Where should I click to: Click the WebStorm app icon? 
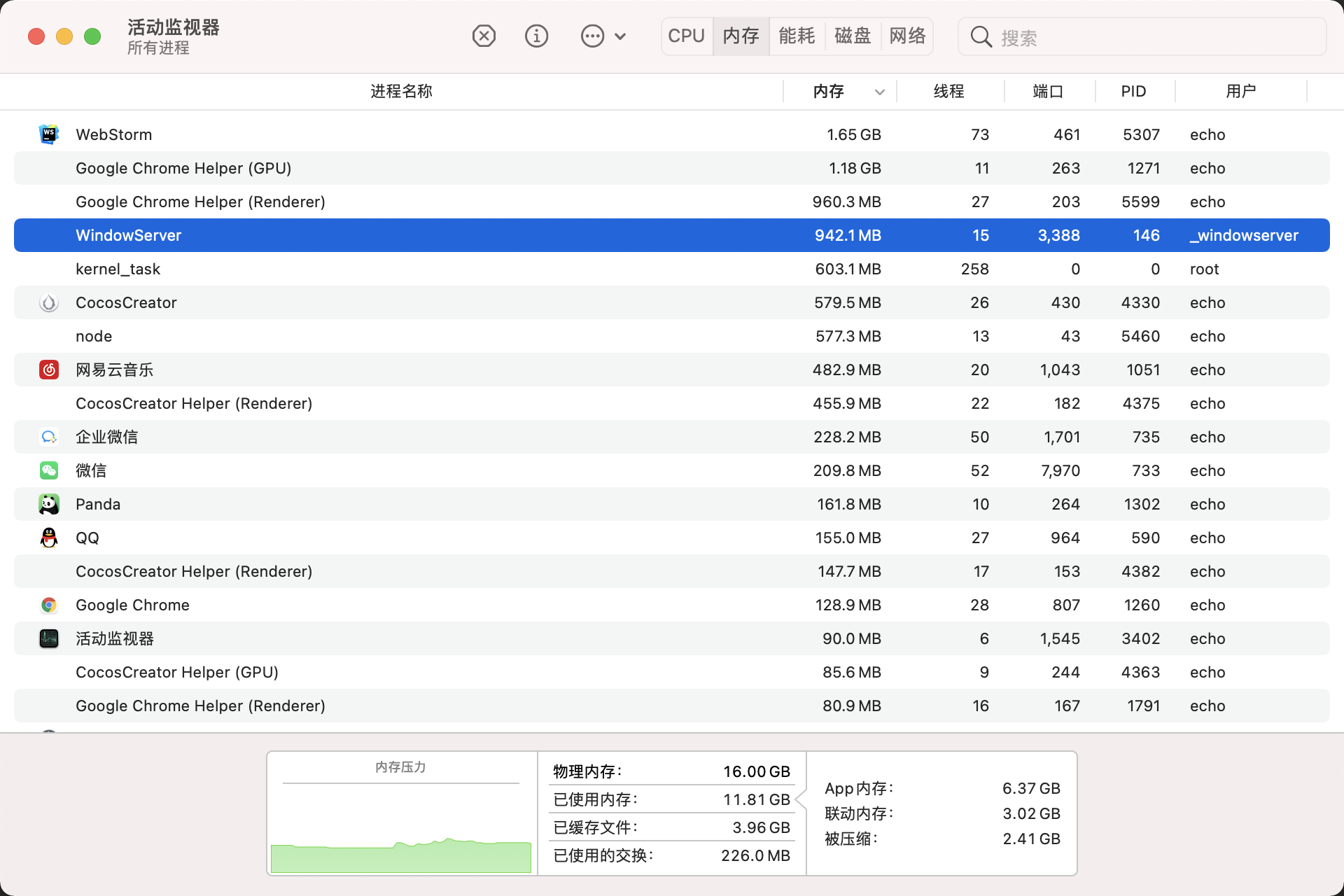point(49,134)
